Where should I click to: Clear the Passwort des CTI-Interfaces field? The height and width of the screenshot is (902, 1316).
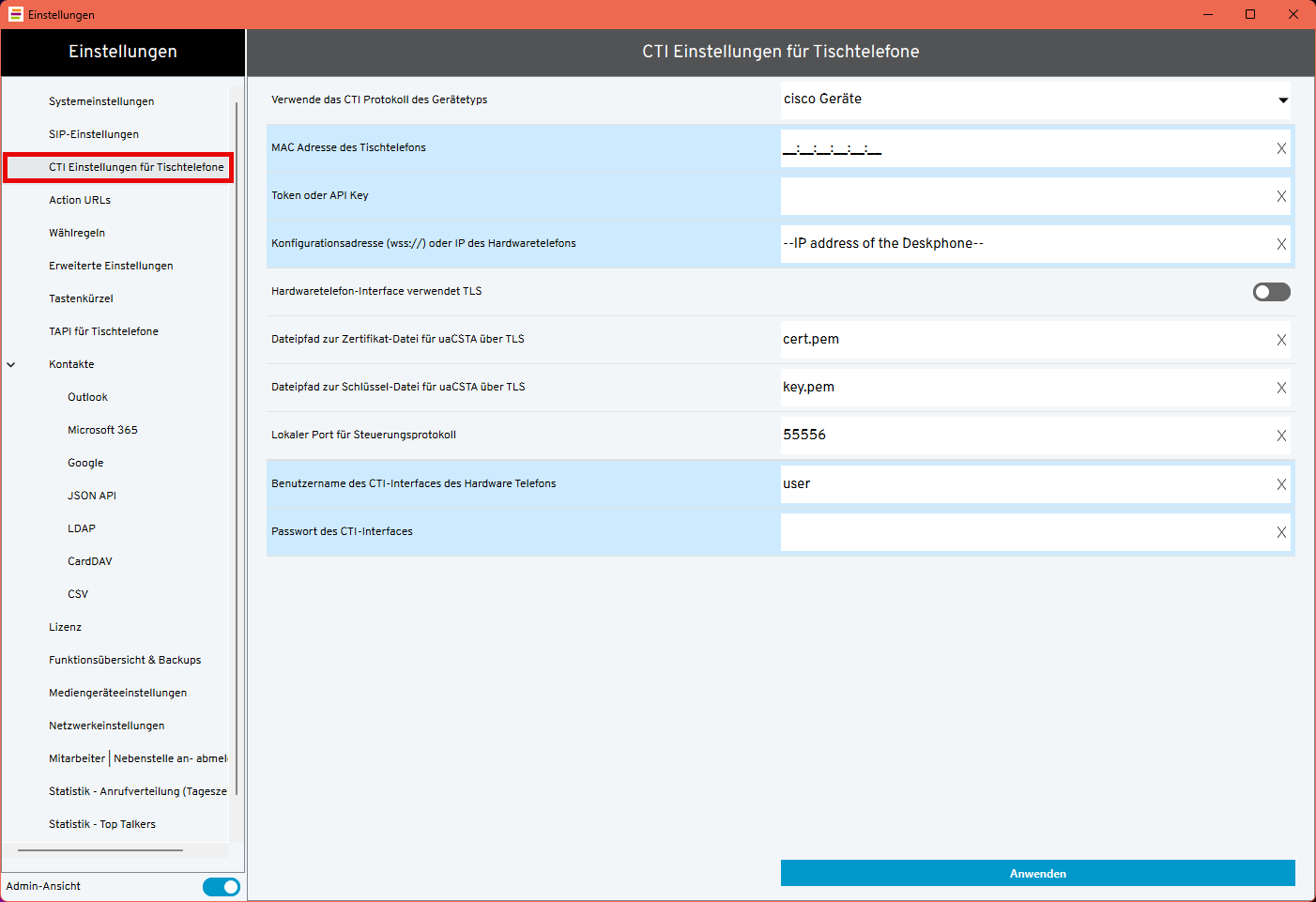[1281, 532]
